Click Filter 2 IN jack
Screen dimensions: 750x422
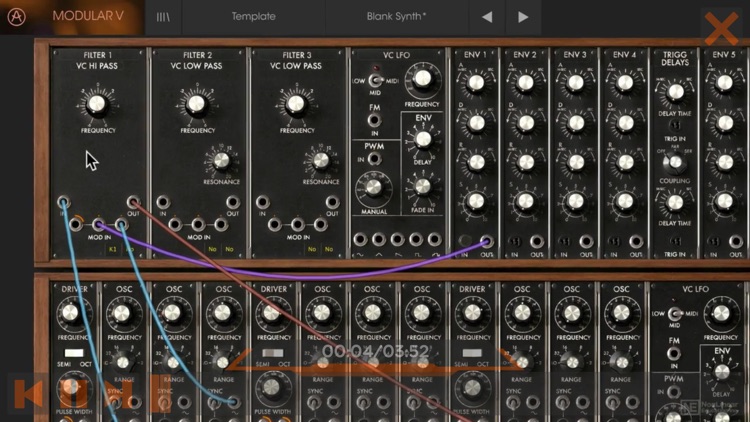tap(163, 201)
